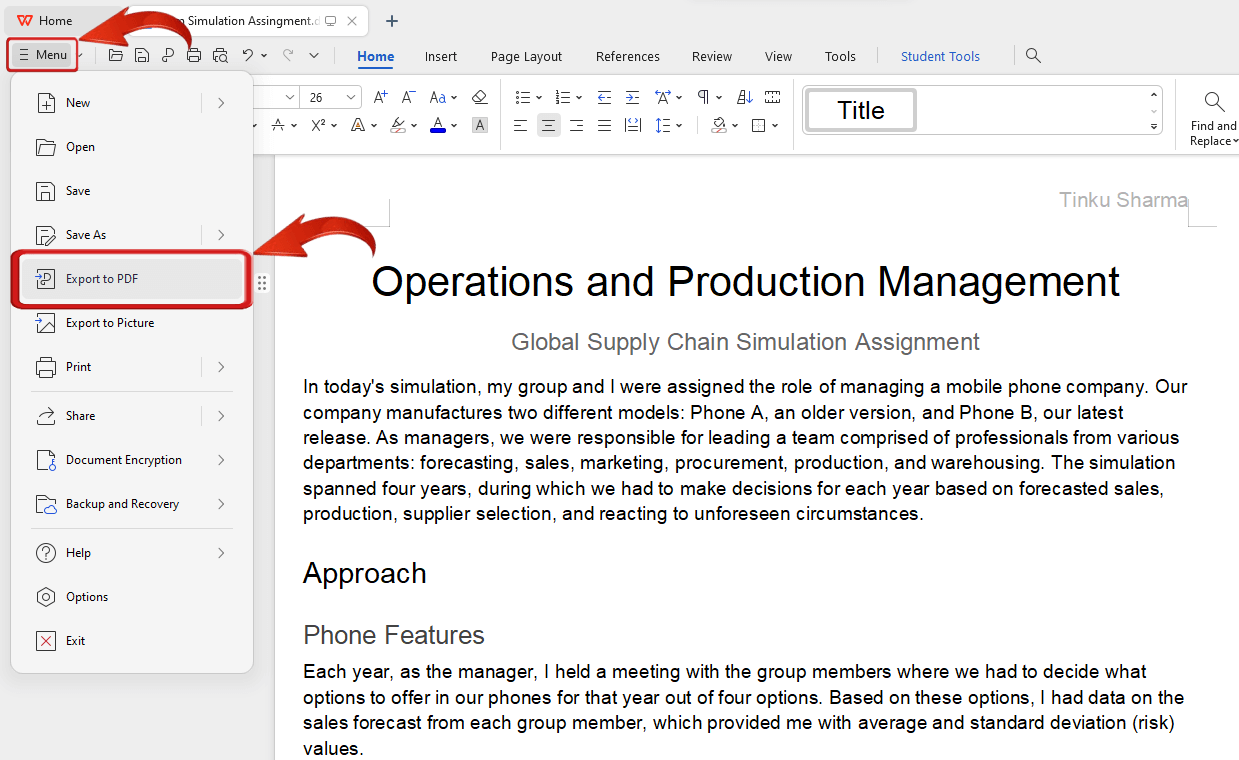Switch to the Insert tab
The height and width of the screenshot is (760, 1239).
(x=441, y=57)
